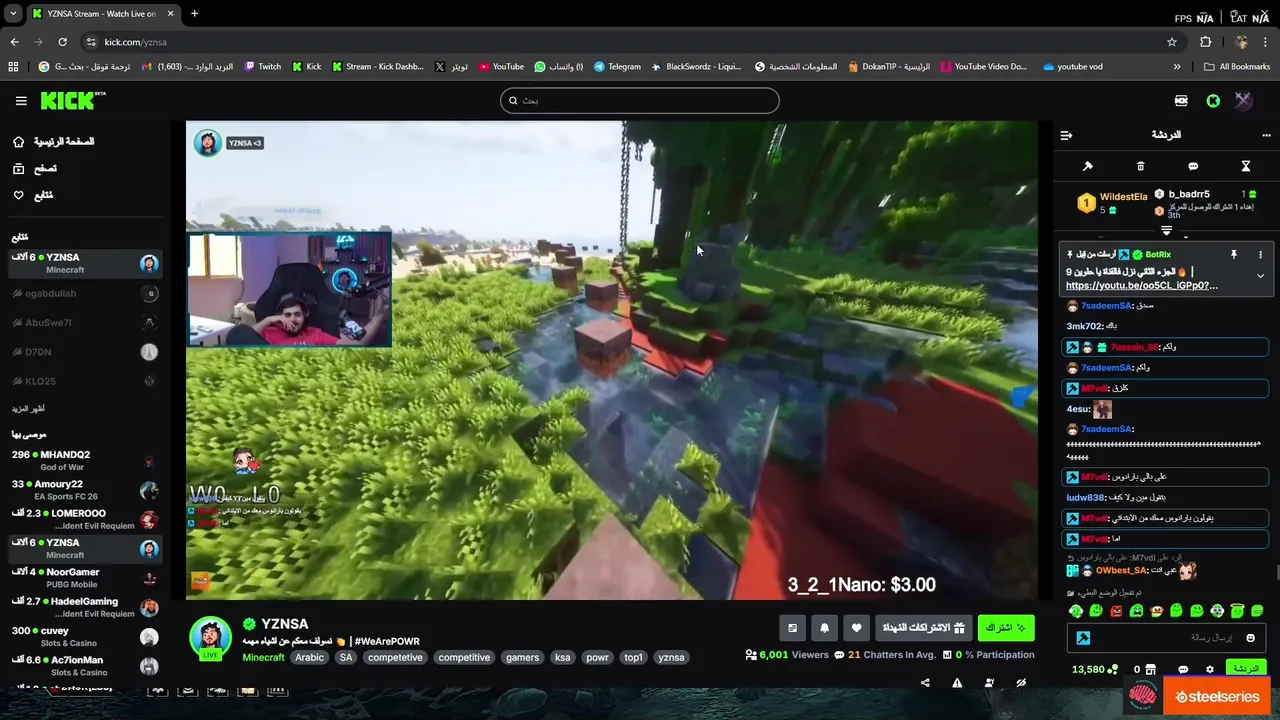Open the Telegram bookmark
The height and width of the screenshot is (720, 1280).
coord(617,67)
